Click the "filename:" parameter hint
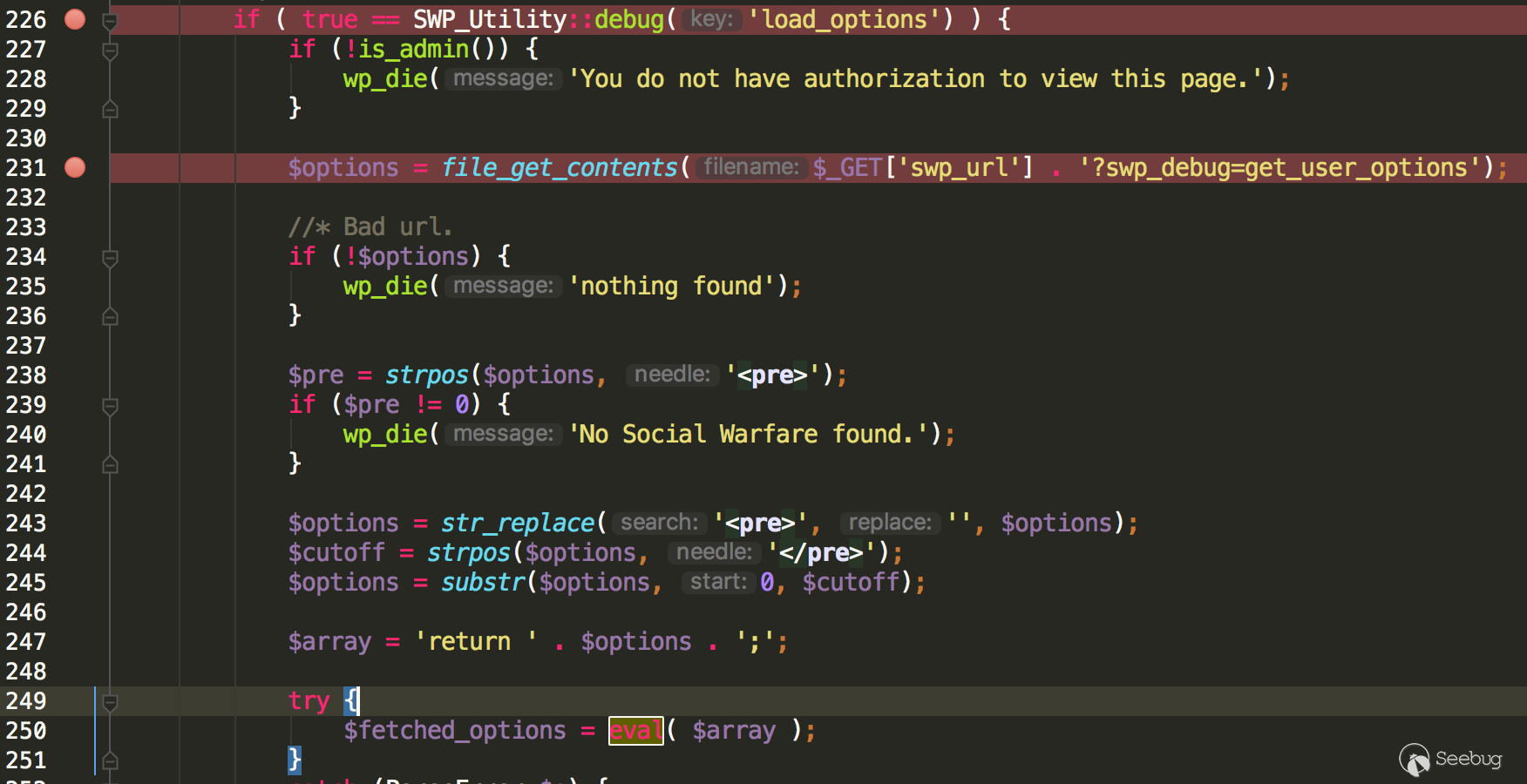Viewport: 1527px width, 784px height. coord(751,167)
